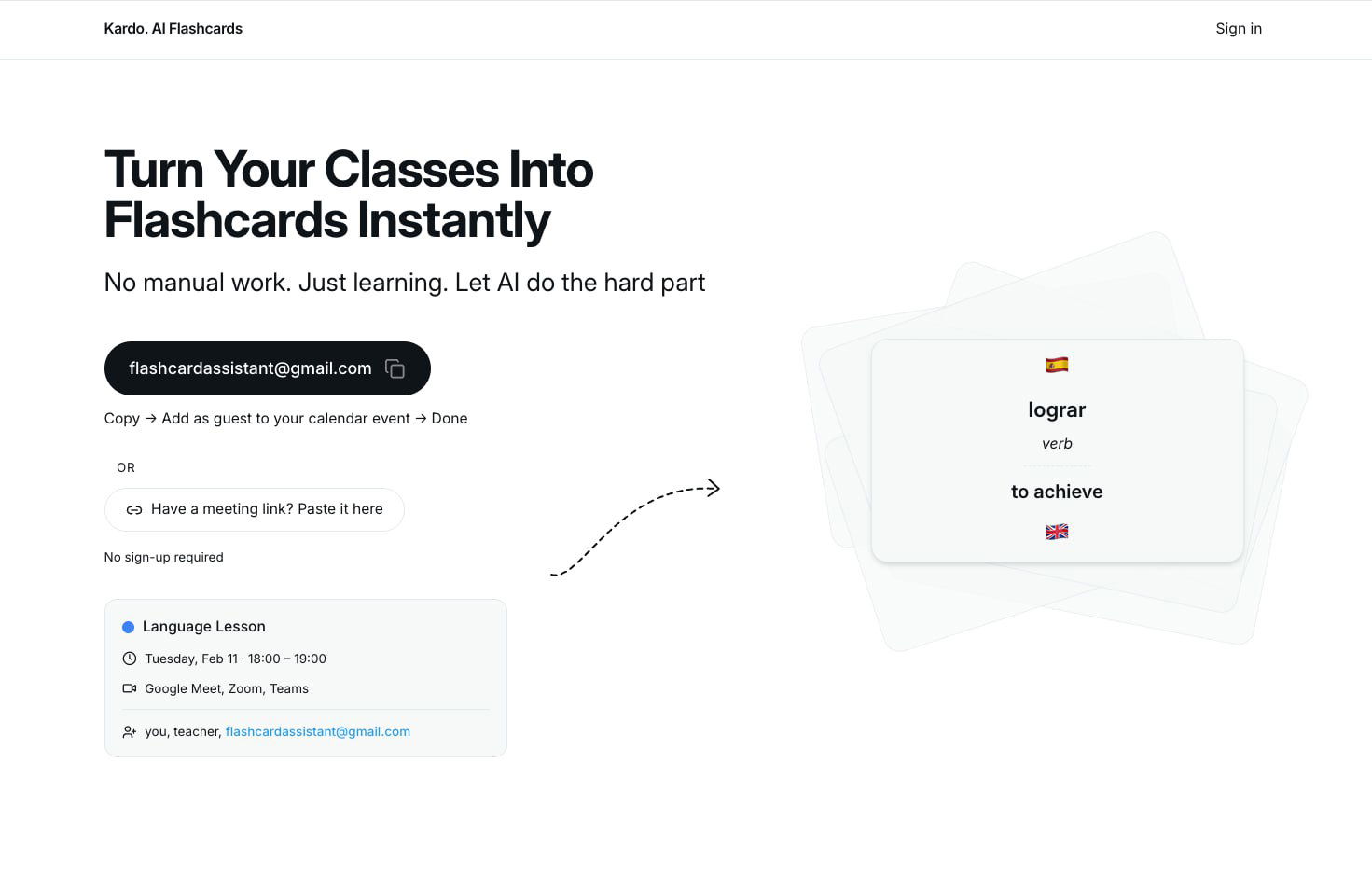Click the clock icon in event card
Viewport: 1372px width, 874px height.
coord(130,659)
